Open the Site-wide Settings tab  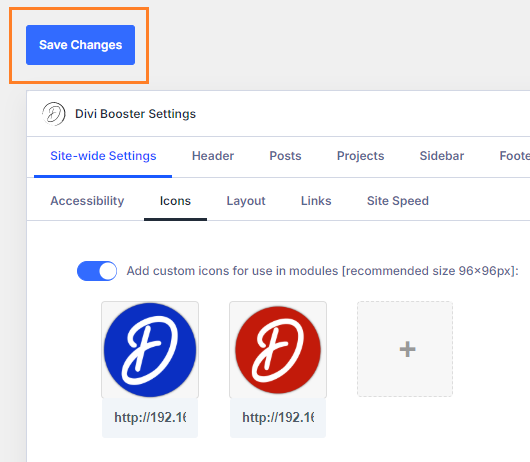(x=103, y=156)
